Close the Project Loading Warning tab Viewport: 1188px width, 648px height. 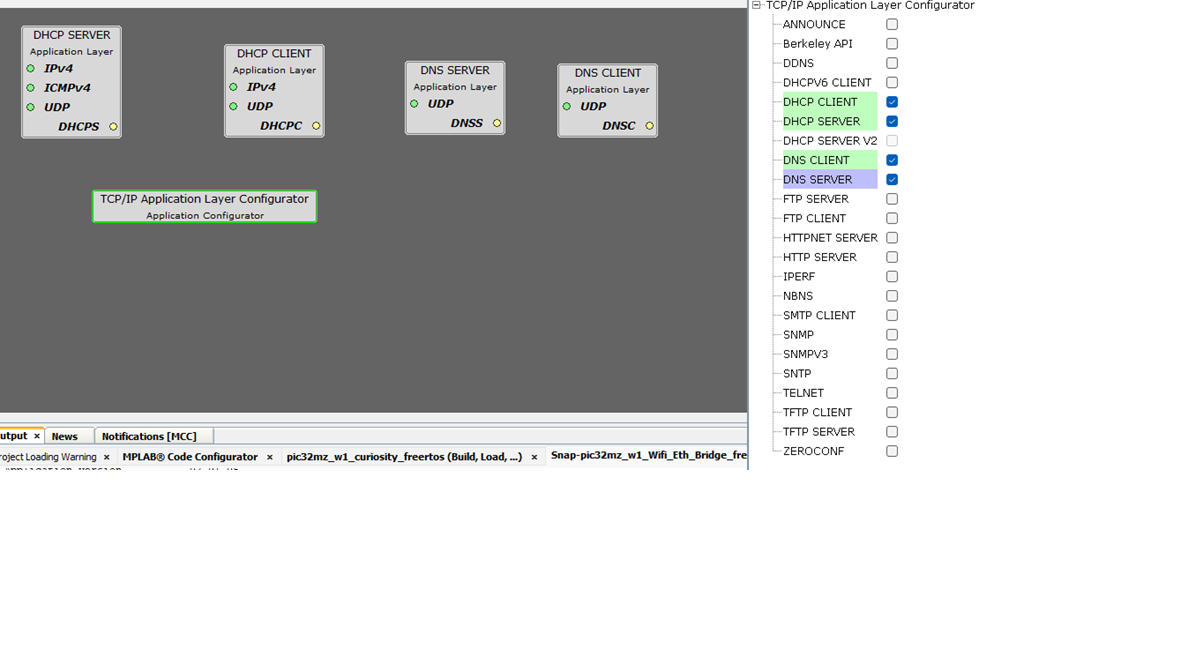[107, 457]
